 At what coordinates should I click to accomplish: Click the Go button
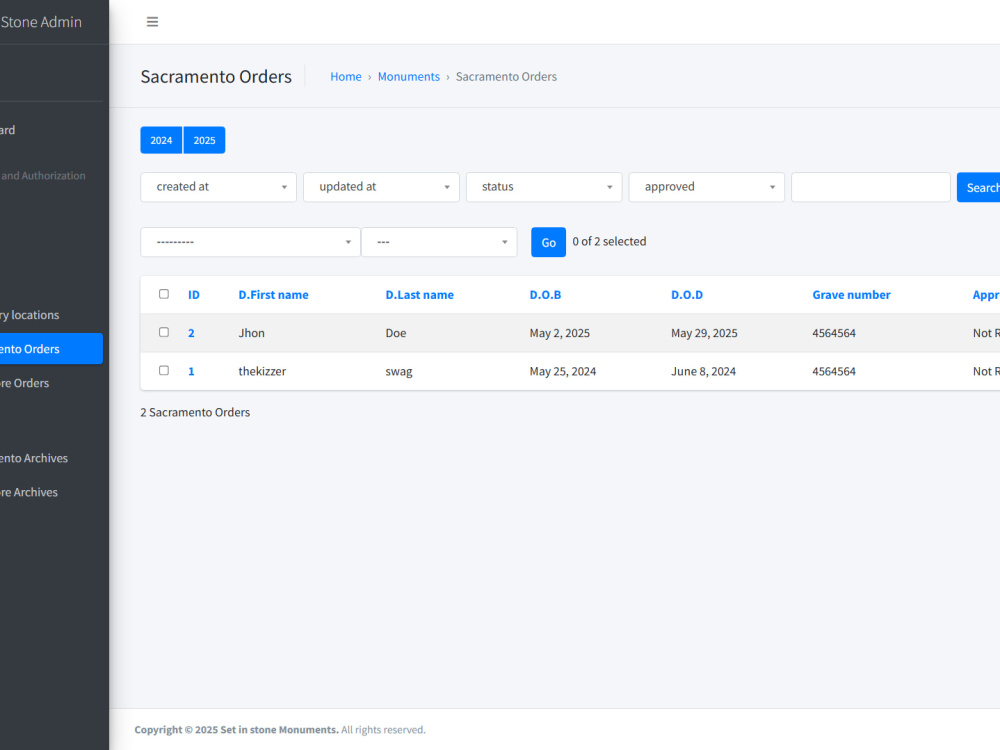tap(548, 242)
